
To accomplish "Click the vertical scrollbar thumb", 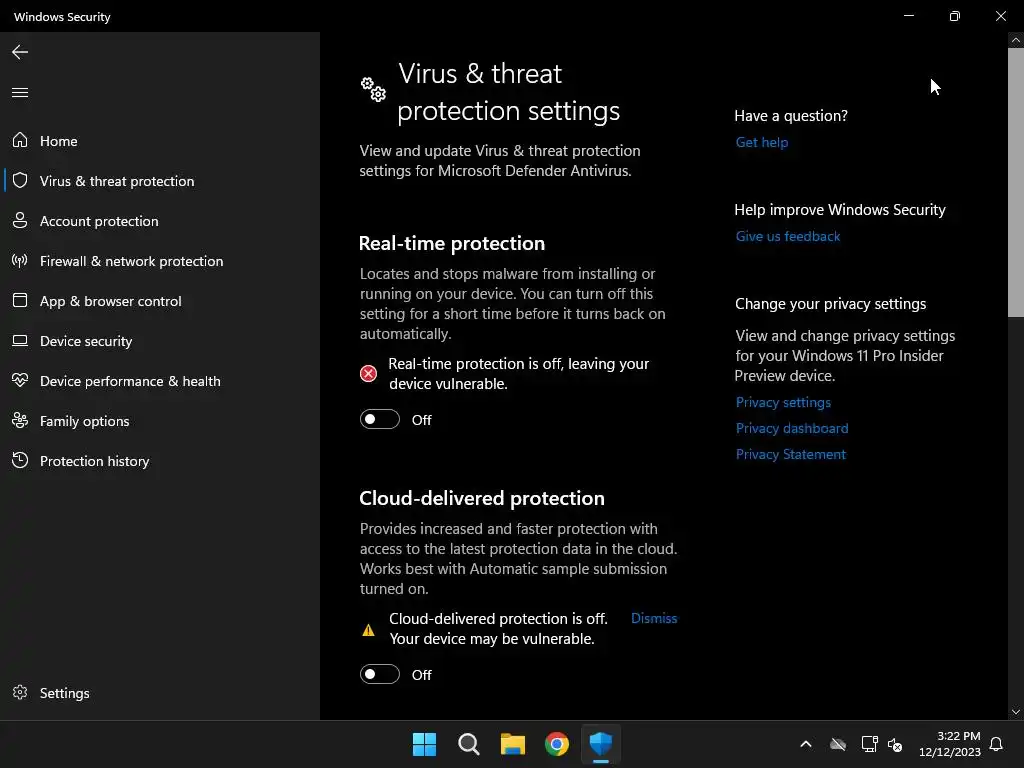I will (1016, 182).
